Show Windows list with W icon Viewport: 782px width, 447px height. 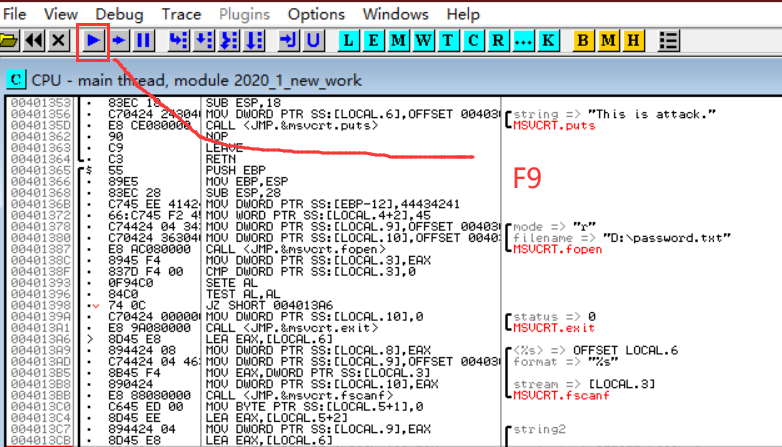click(423, 40)
